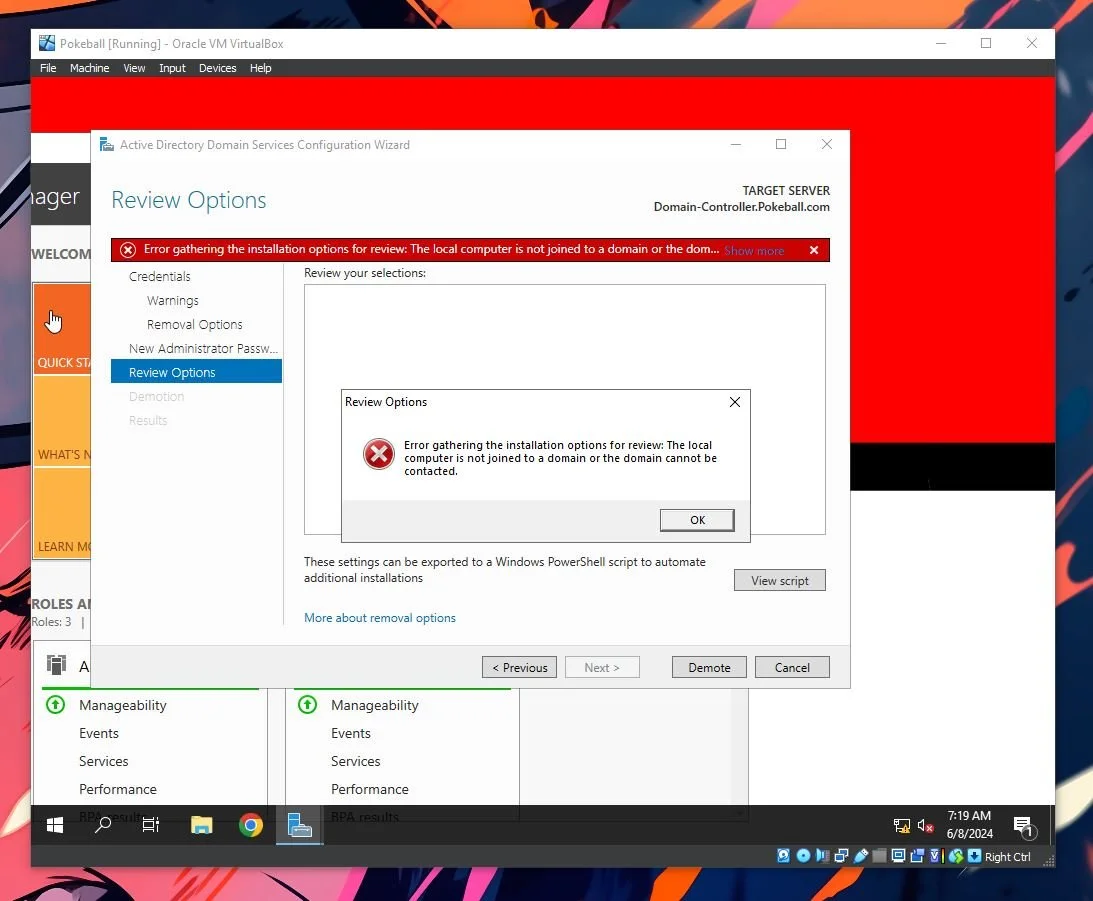The width and height of the screenshot is (1093, 901).
Task: Open the VirtualBox View menu
Action: click(x=134, y=68)
